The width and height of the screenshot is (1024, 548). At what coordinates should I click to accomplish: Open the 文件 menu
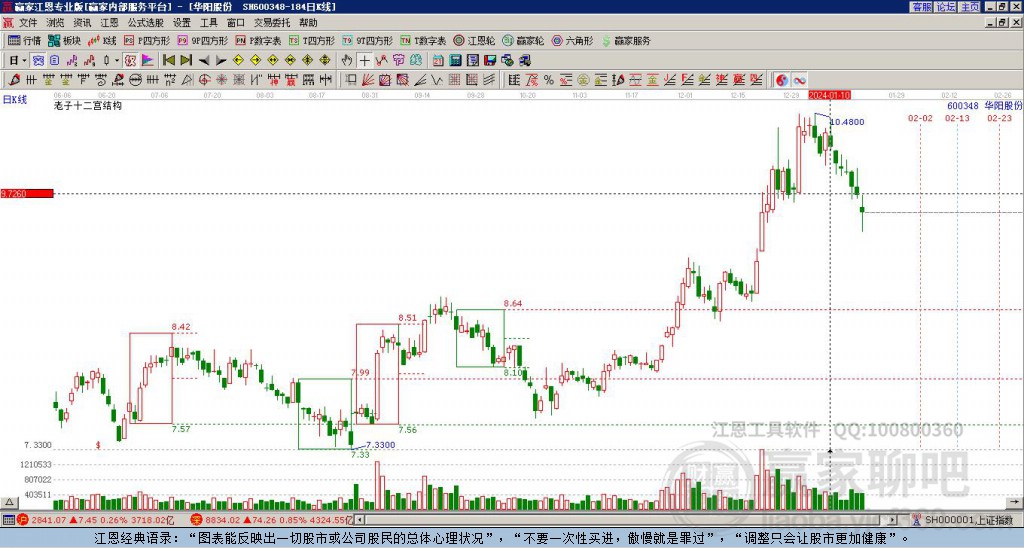click(x=28, y=23)
